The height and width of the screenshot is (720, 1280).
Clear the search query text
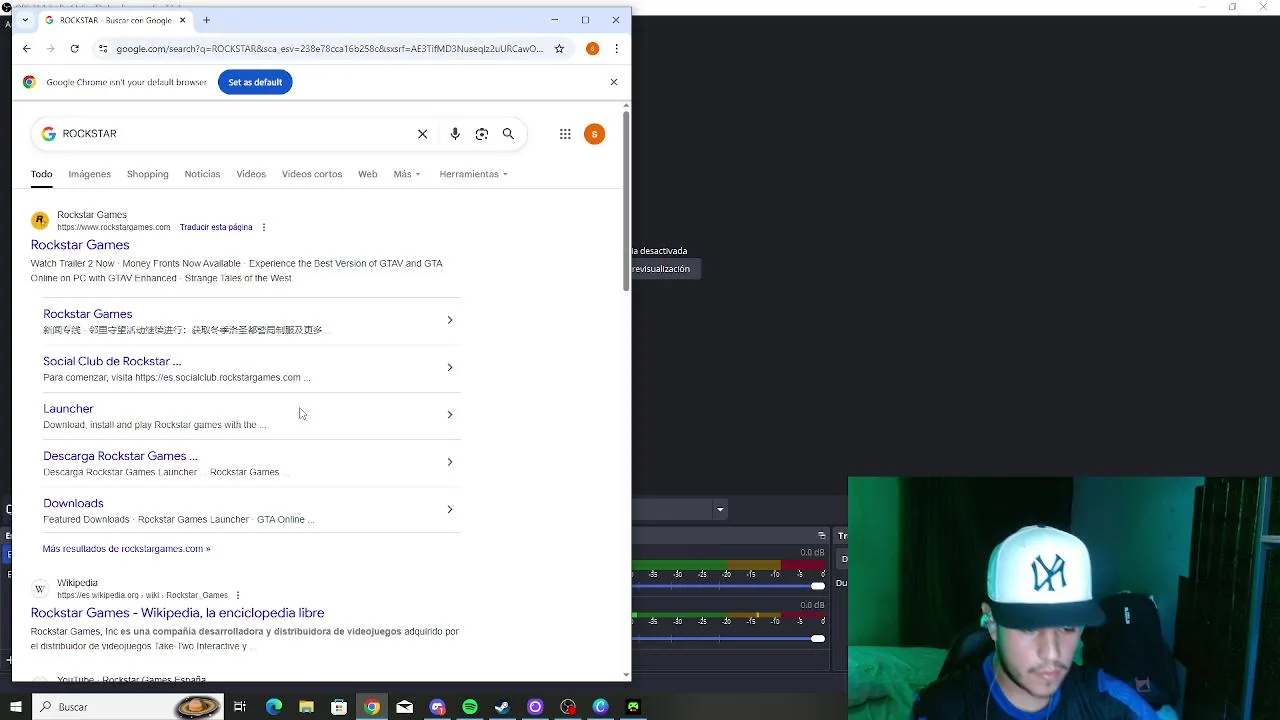click(x=422, y=134)
